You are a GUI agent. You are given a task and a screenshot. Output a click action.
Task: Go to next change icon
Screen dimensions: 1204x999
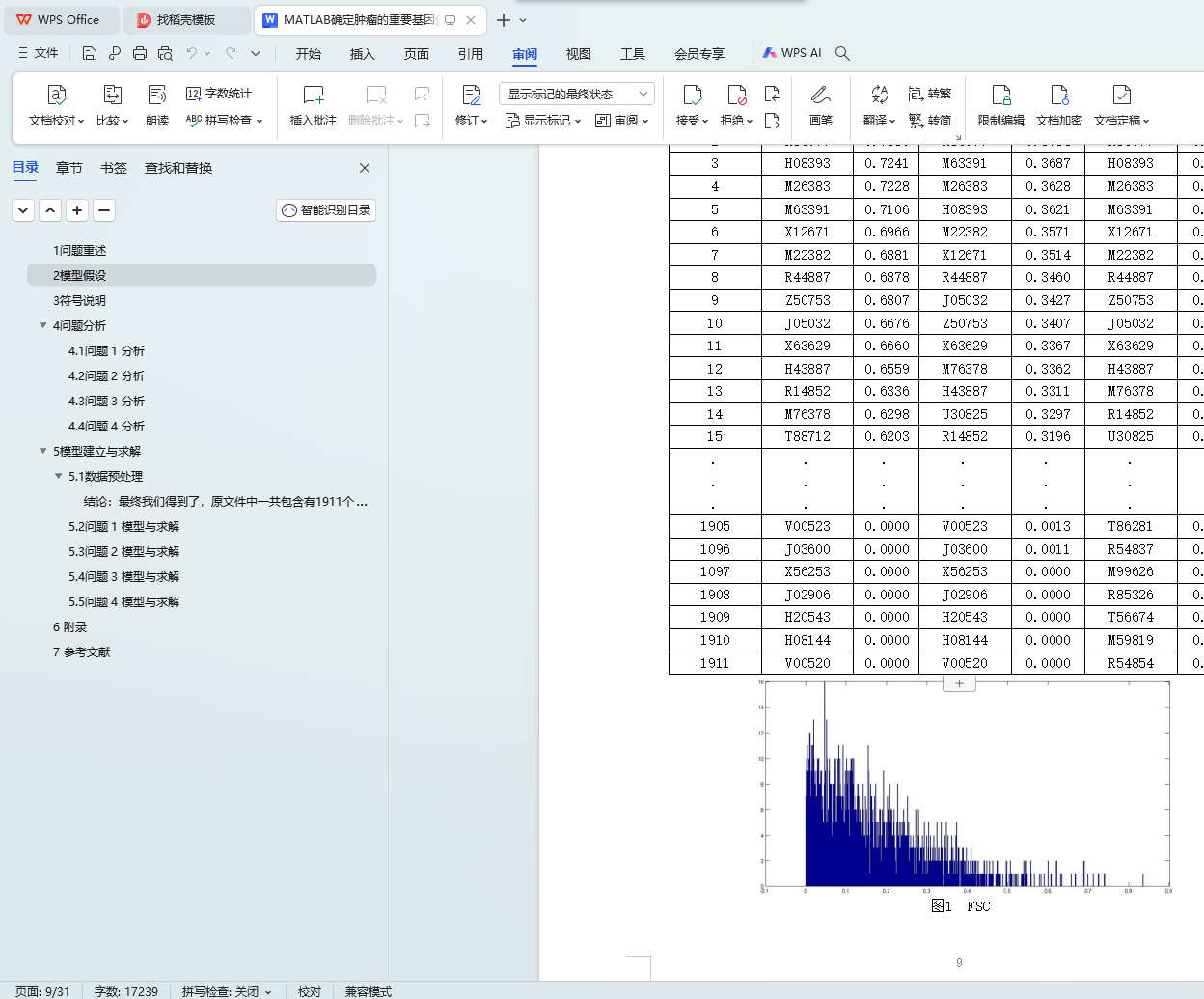coord(772,121)
